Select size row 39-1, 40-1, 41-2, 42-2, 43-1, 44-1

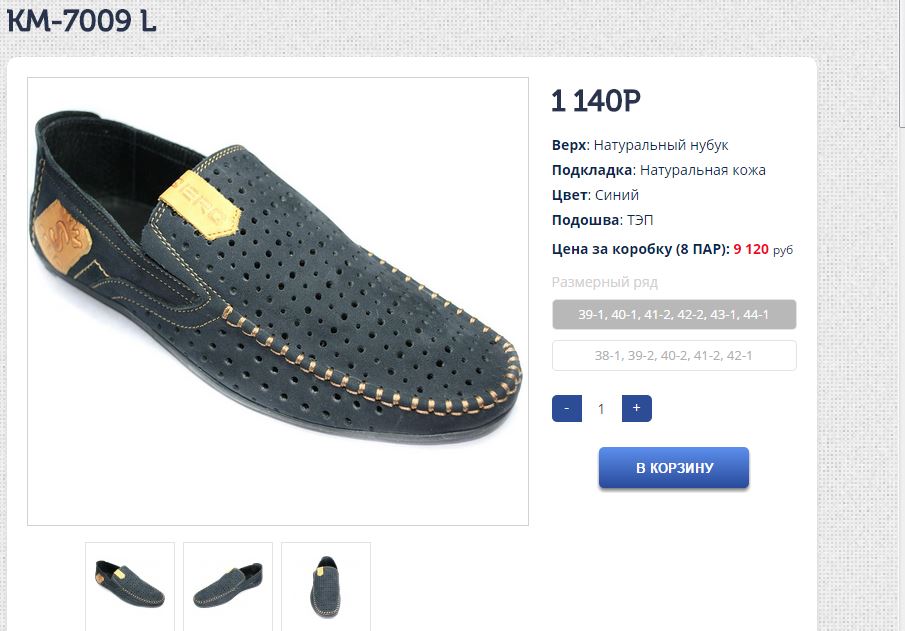[674, 315]
